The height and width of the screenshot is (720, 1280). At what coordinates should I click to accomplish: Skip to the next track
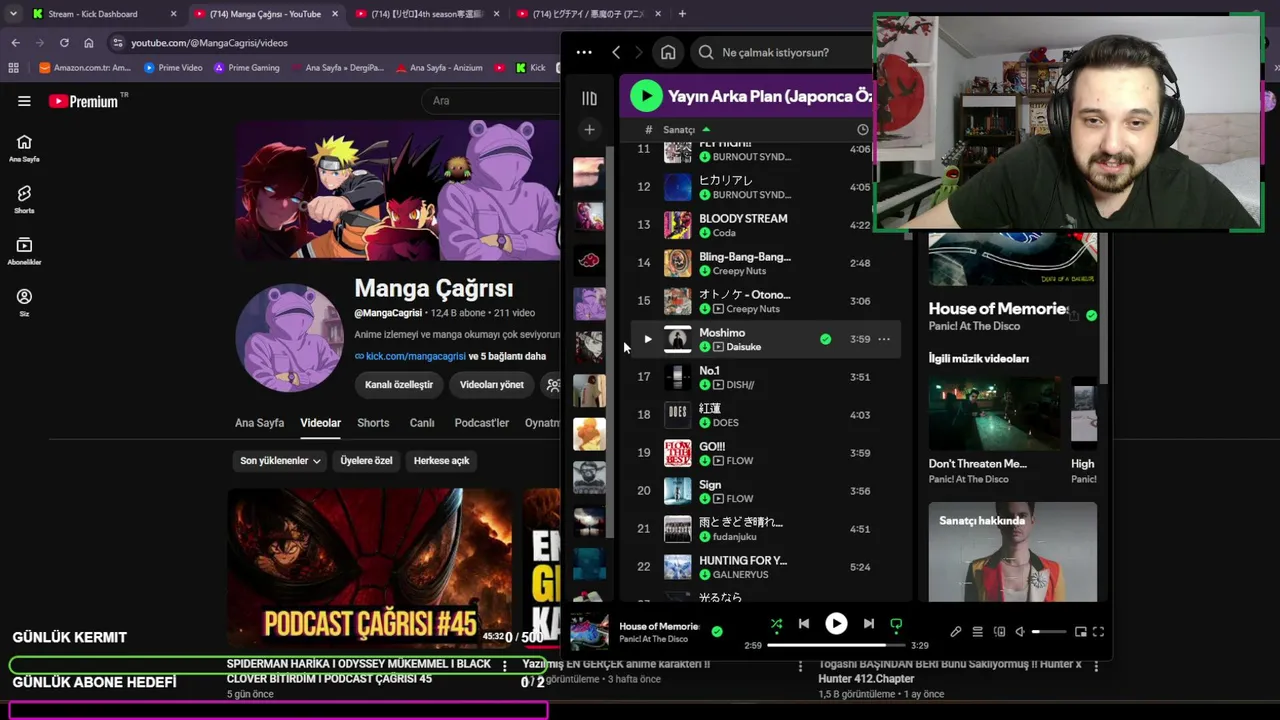click(868, 624)
